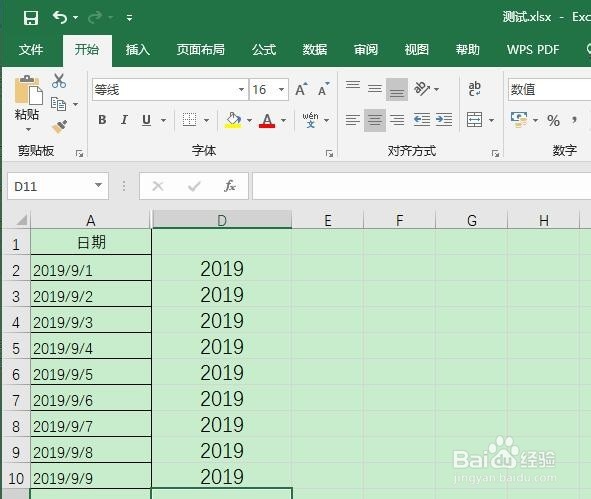Screen dimensions: 591x499
Task: Activate the Format Painter brush
Action: [x=59, y=127]
